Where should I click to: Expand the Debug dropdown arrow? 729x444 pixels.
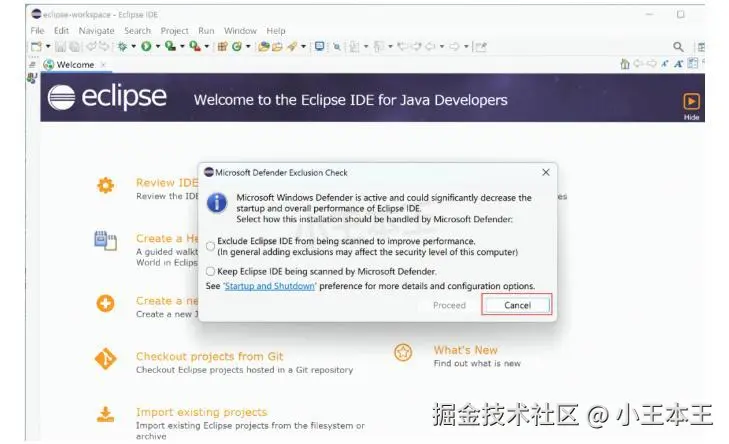[133, 46]
